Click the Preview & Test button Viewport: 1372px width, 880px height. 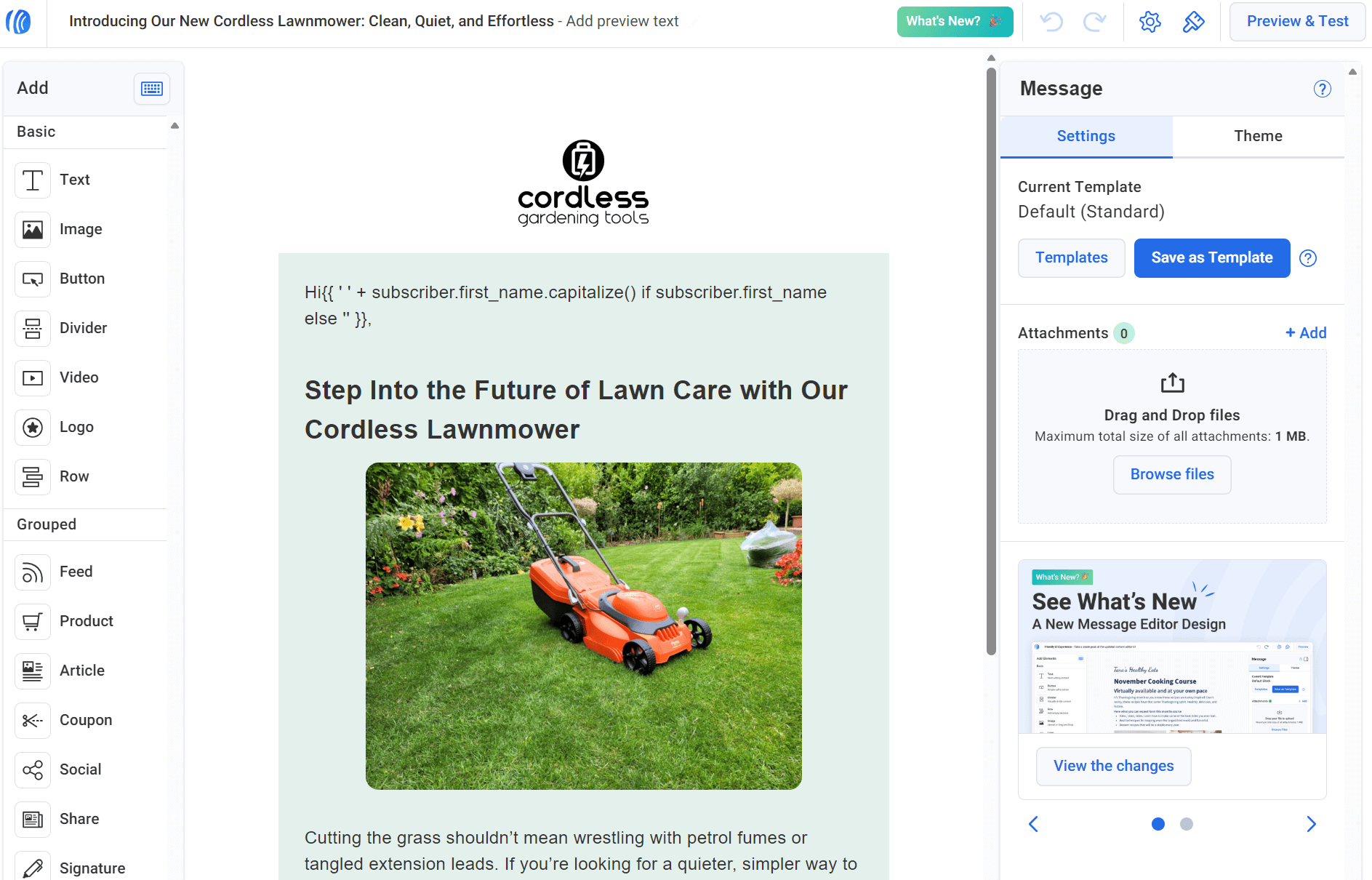[x=1297, y=21]
